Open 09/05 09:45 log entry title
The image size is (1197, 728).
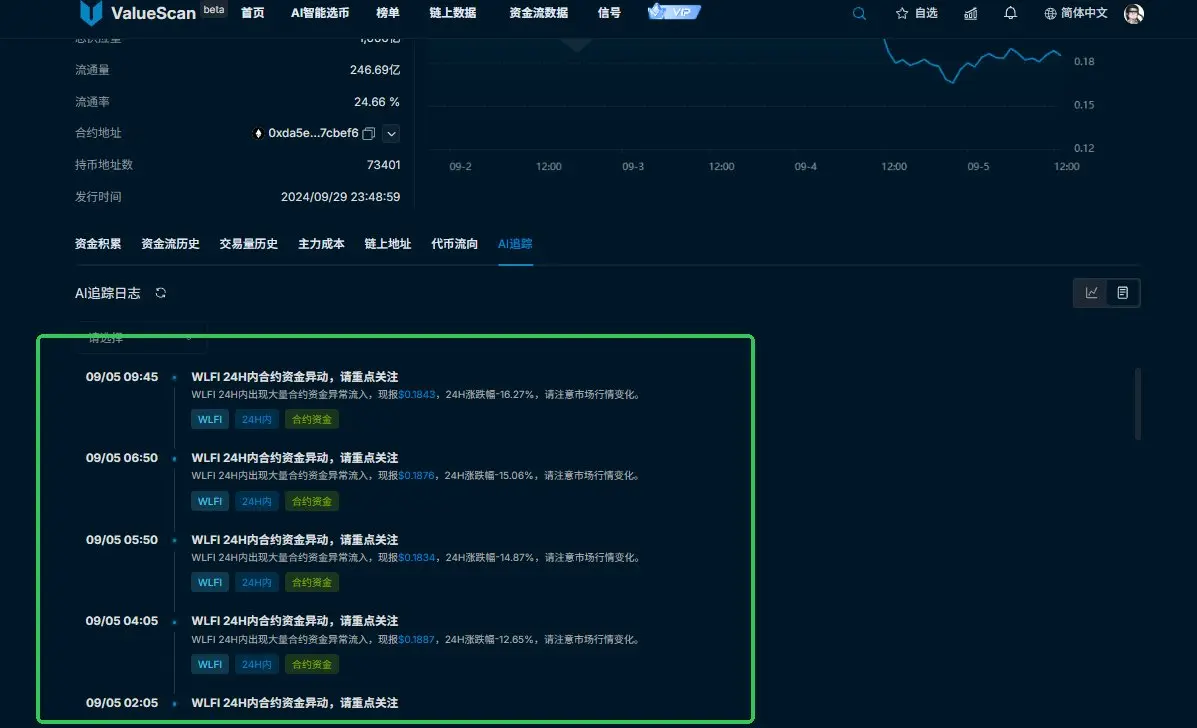tap(295, 377)
